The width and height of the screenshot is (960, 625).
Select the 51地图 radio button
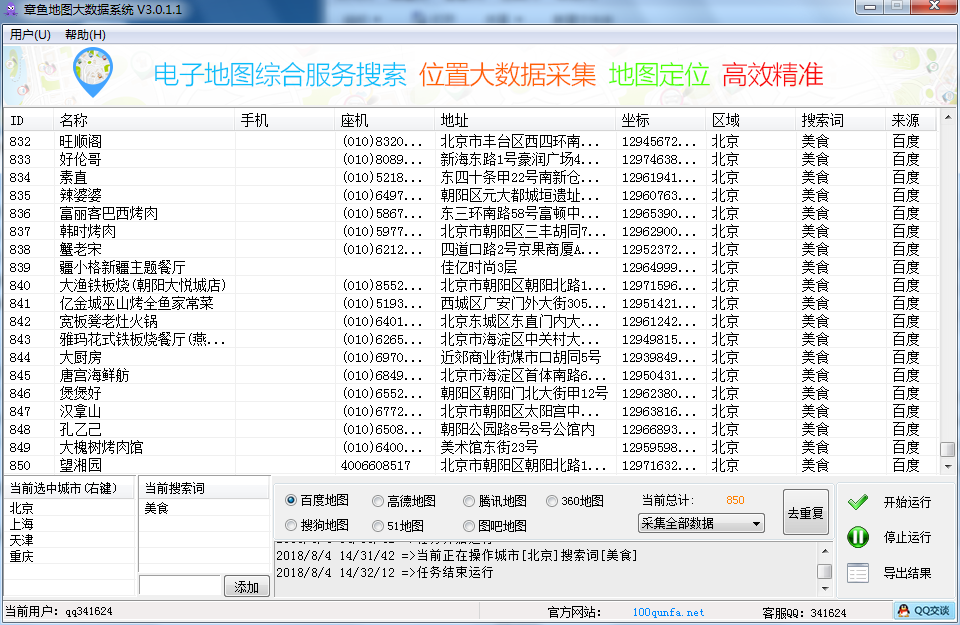(x=378, y=526)
